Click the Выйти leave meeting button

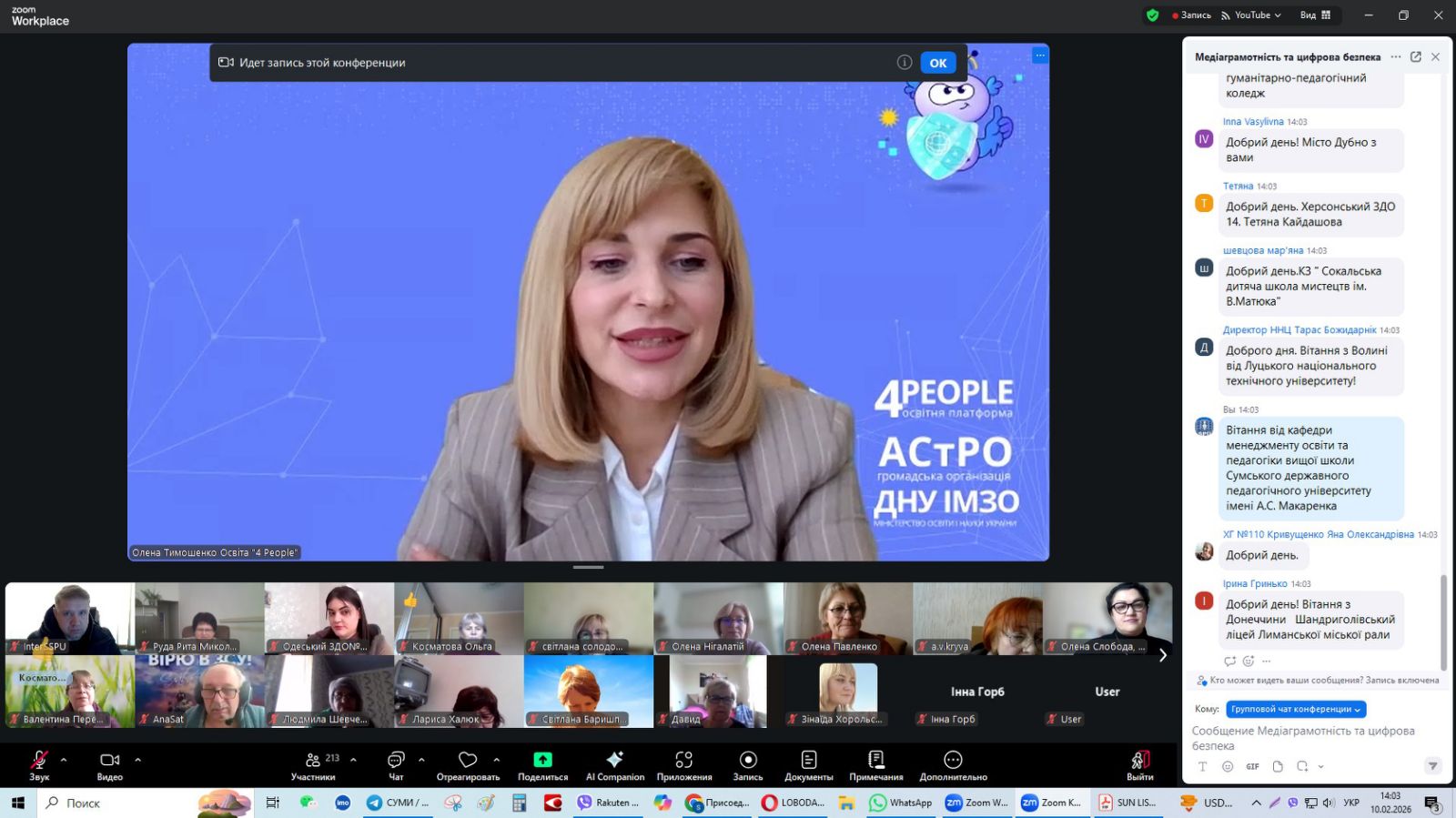(x=1139, y=764)
